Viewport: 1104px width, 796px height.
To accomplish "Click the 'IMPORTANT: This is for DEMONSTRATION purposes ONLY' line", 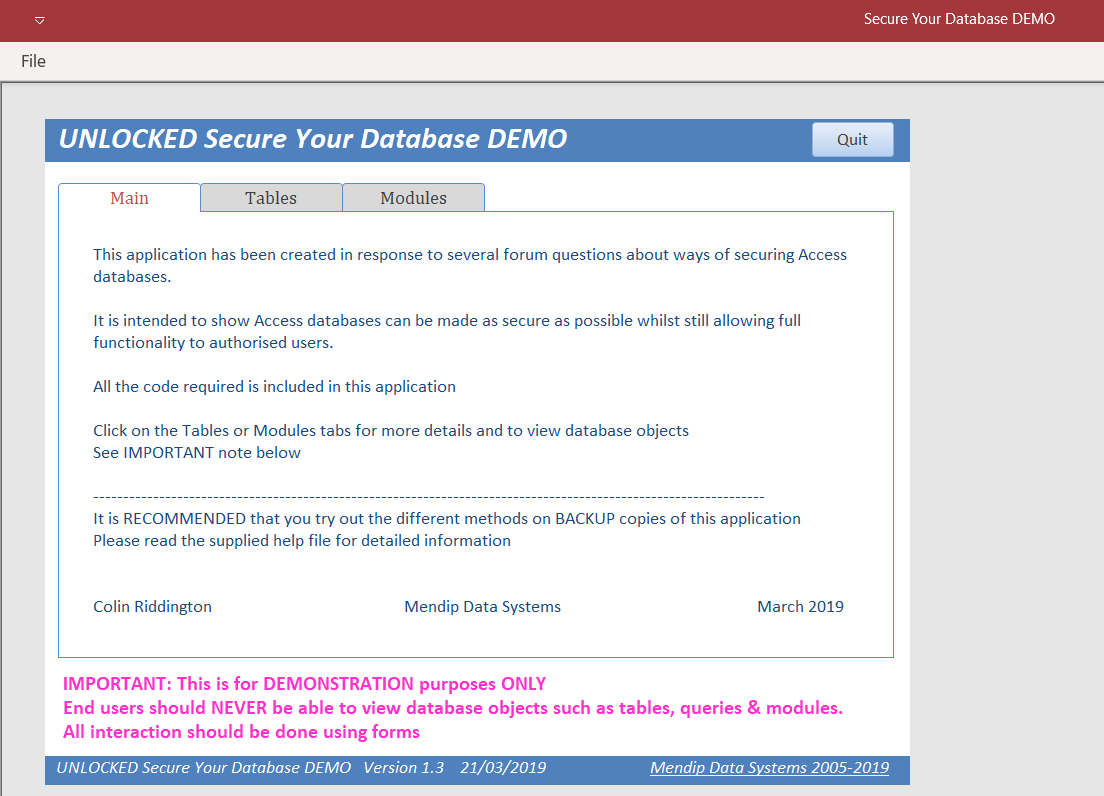I will click(x=304, y=684).
